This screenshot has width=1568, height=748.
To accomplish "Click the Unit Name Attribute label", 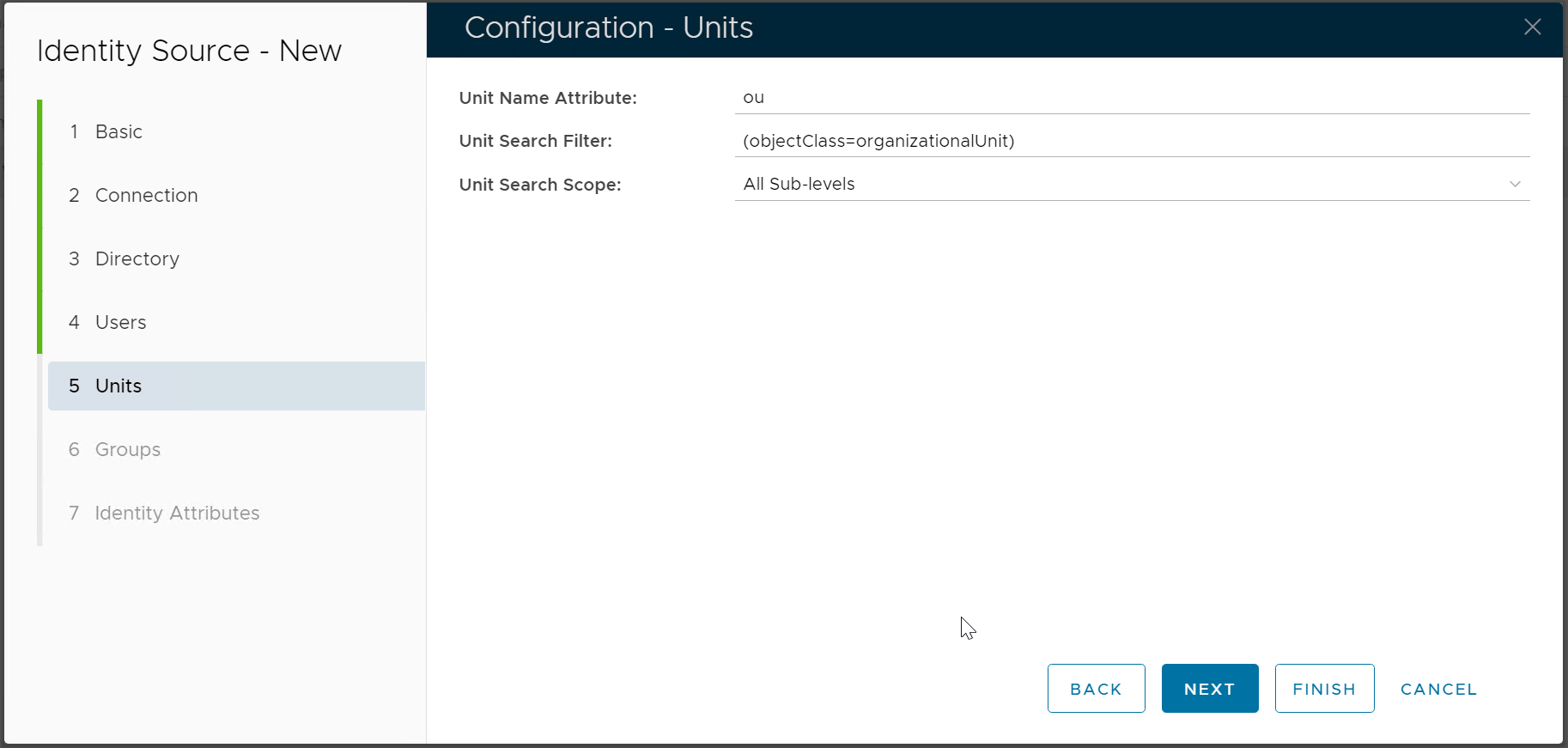I will pos(548,98).
